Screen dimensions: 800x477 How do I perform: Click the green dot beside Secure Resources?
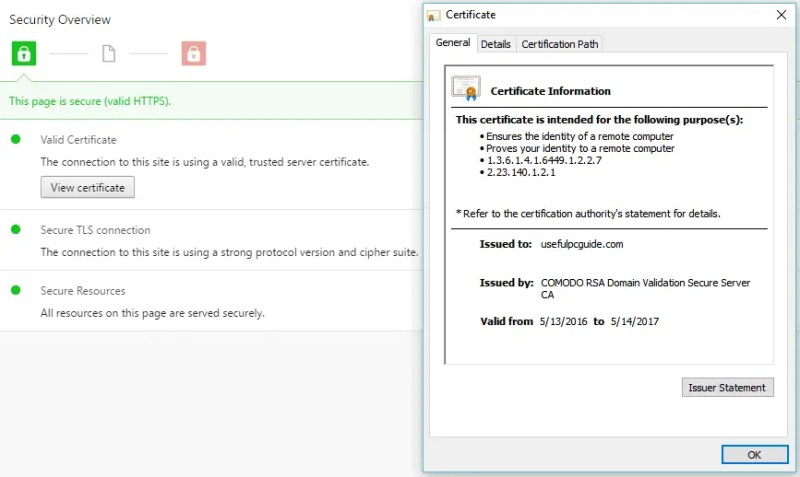(16, 290)
